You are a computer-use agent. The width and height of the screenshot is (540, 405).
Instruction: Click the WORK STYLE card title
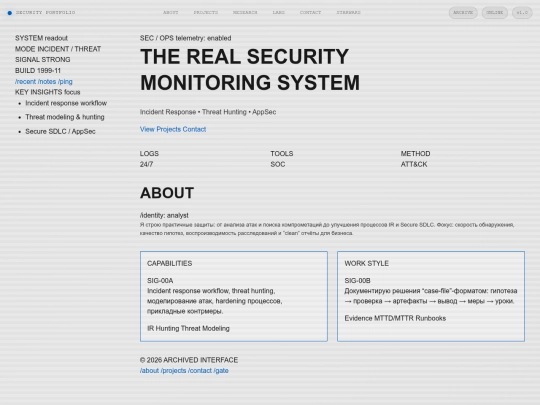click(366, 263)
